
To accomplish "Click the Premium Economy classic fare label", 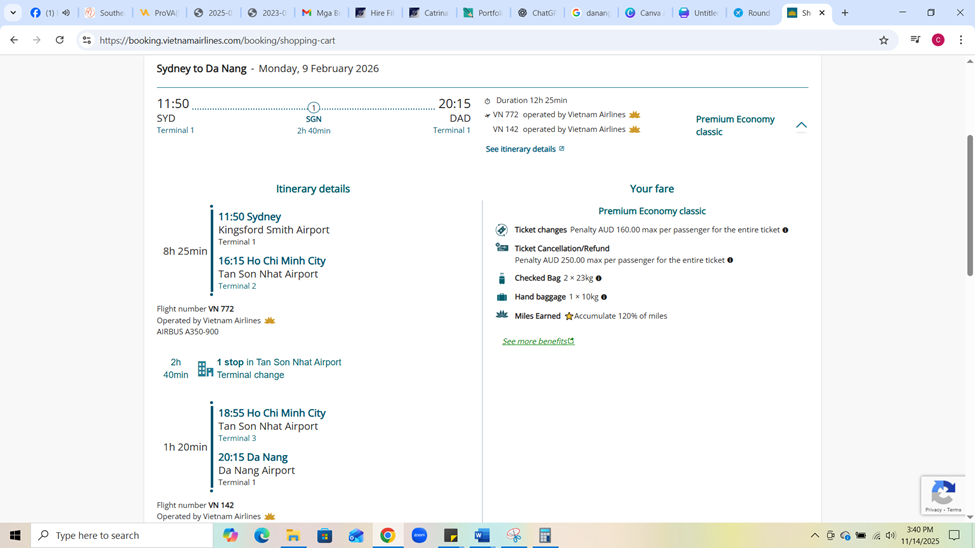I will (735, 125).
